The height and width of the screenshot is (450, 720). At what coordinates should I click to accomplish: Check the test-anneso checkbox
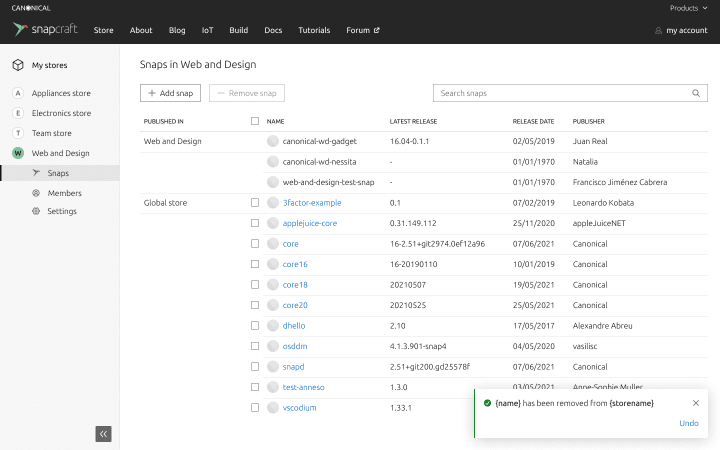(255, 387)
